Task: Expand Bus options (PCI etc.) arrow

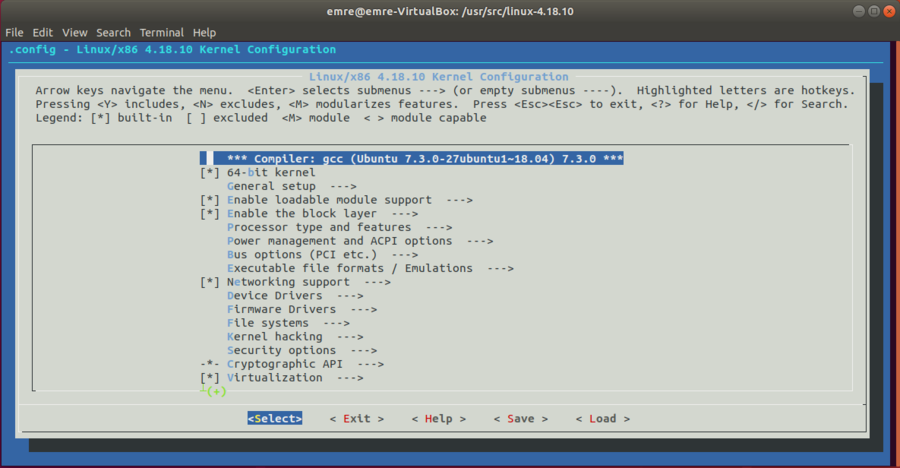Action: click(x=405, y=255)
